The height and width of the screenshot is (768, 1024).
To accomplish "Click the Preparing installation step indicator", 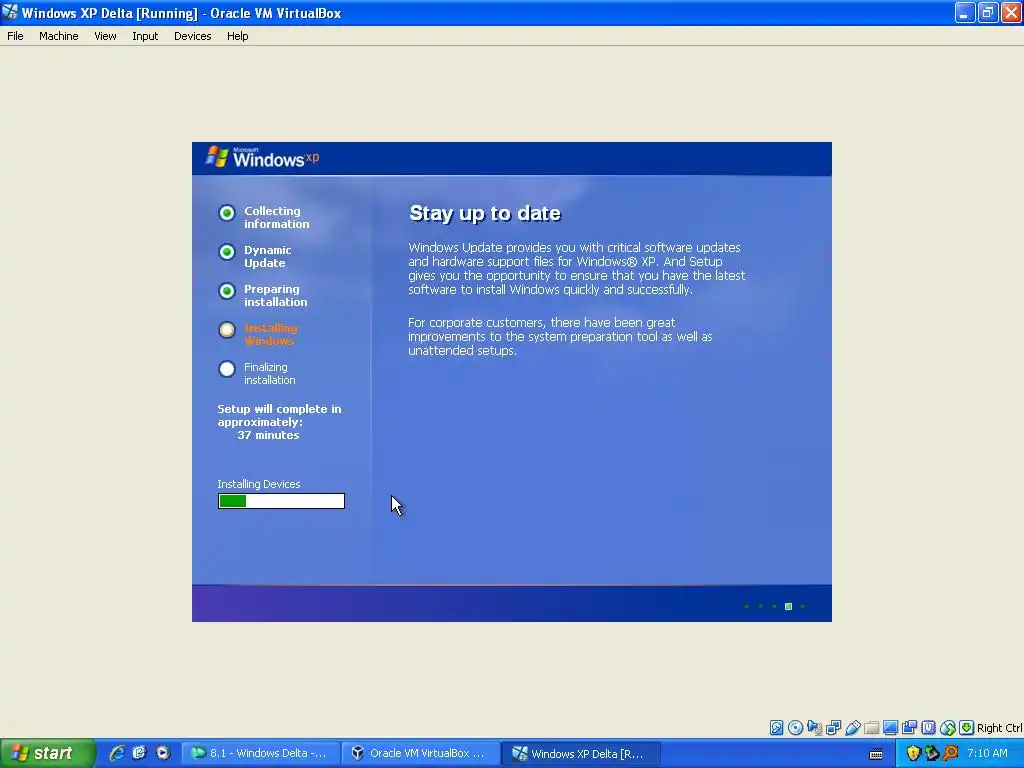I will tap(227, 291).
